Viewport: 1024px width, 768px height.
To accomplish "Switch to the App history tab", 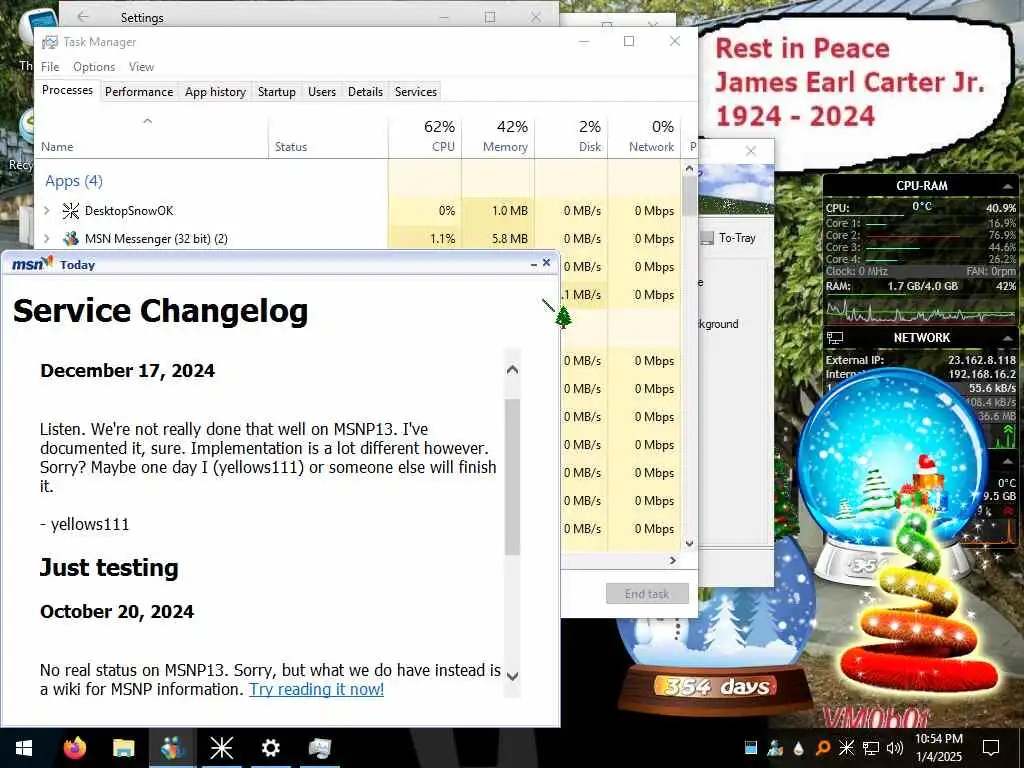I will point(216,92).
